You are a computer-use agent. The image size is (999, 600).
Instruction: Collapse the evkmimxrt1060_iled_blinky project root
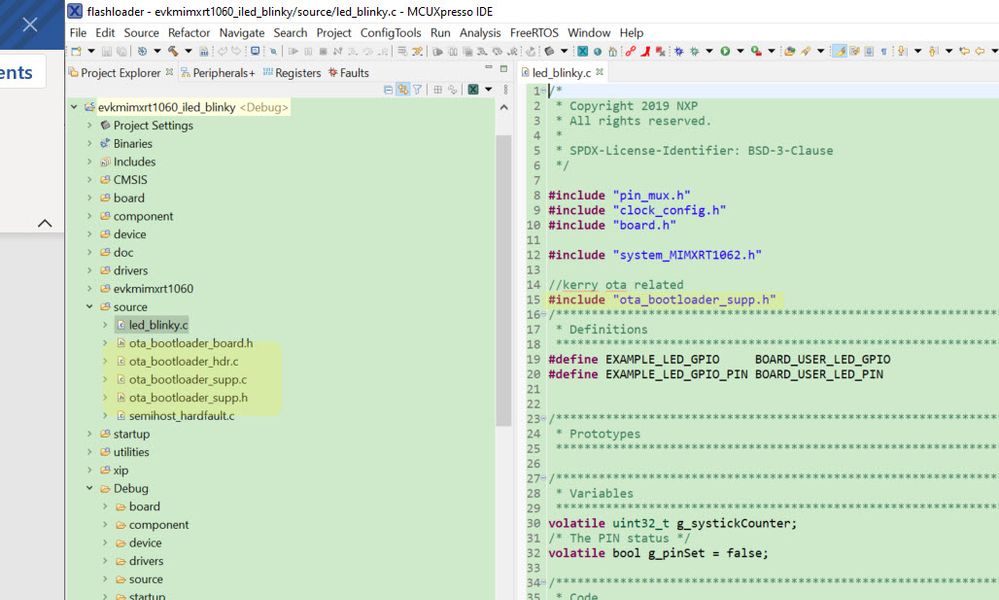pyautogui.click(x=75, y=107)
